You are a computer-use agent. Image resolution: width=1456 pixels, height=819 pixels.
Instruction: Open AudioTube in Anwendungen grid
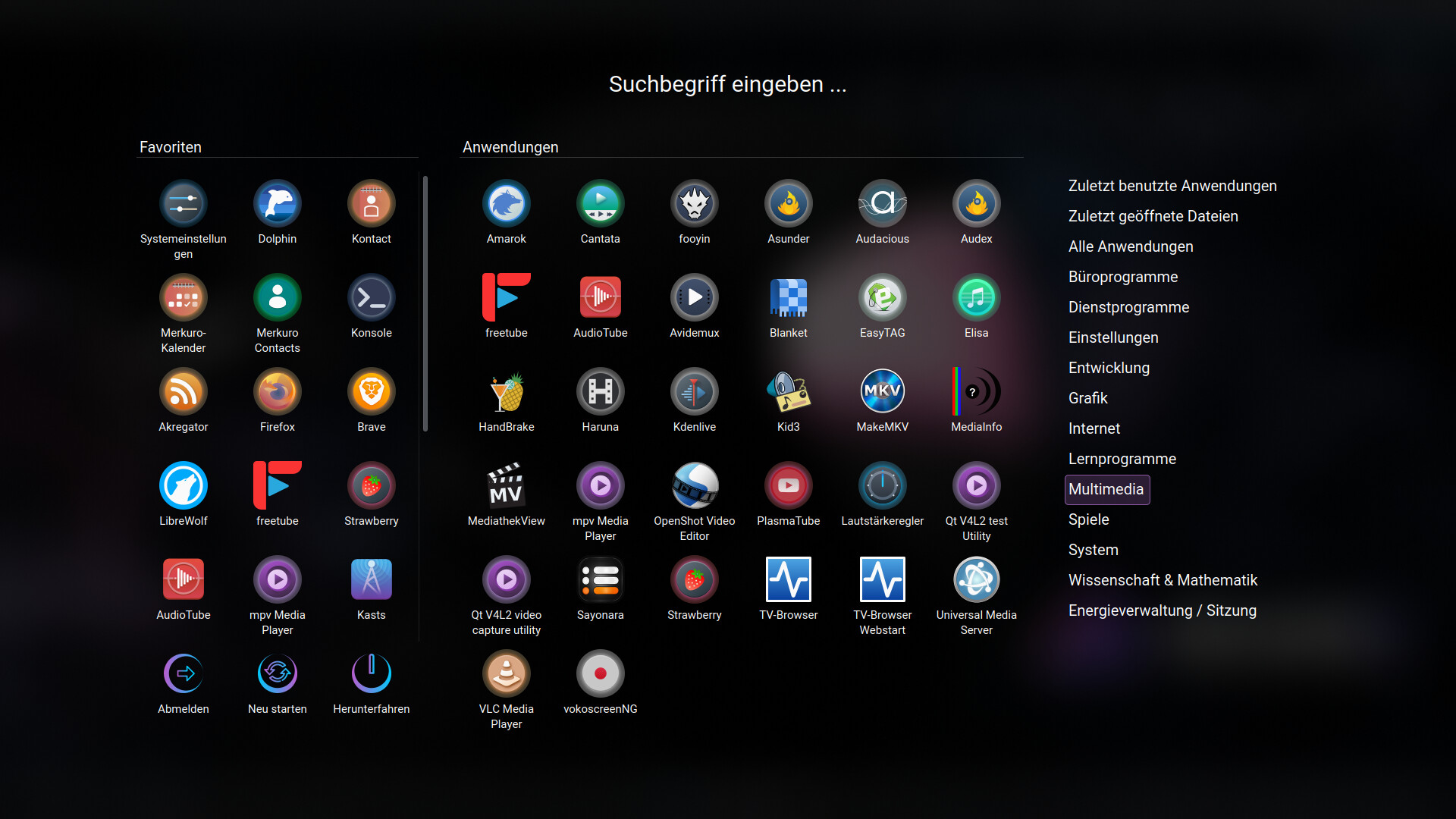(x=601, y=307)
